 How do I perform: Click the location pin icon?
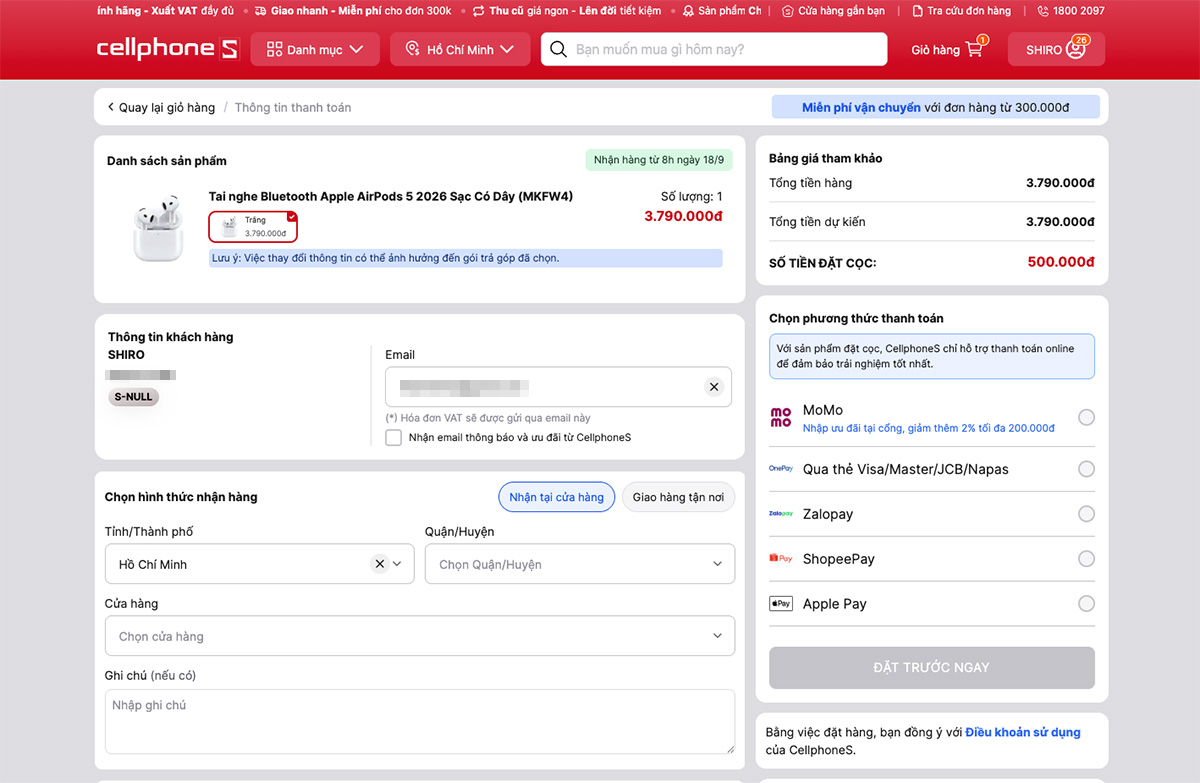pos(413,49)
